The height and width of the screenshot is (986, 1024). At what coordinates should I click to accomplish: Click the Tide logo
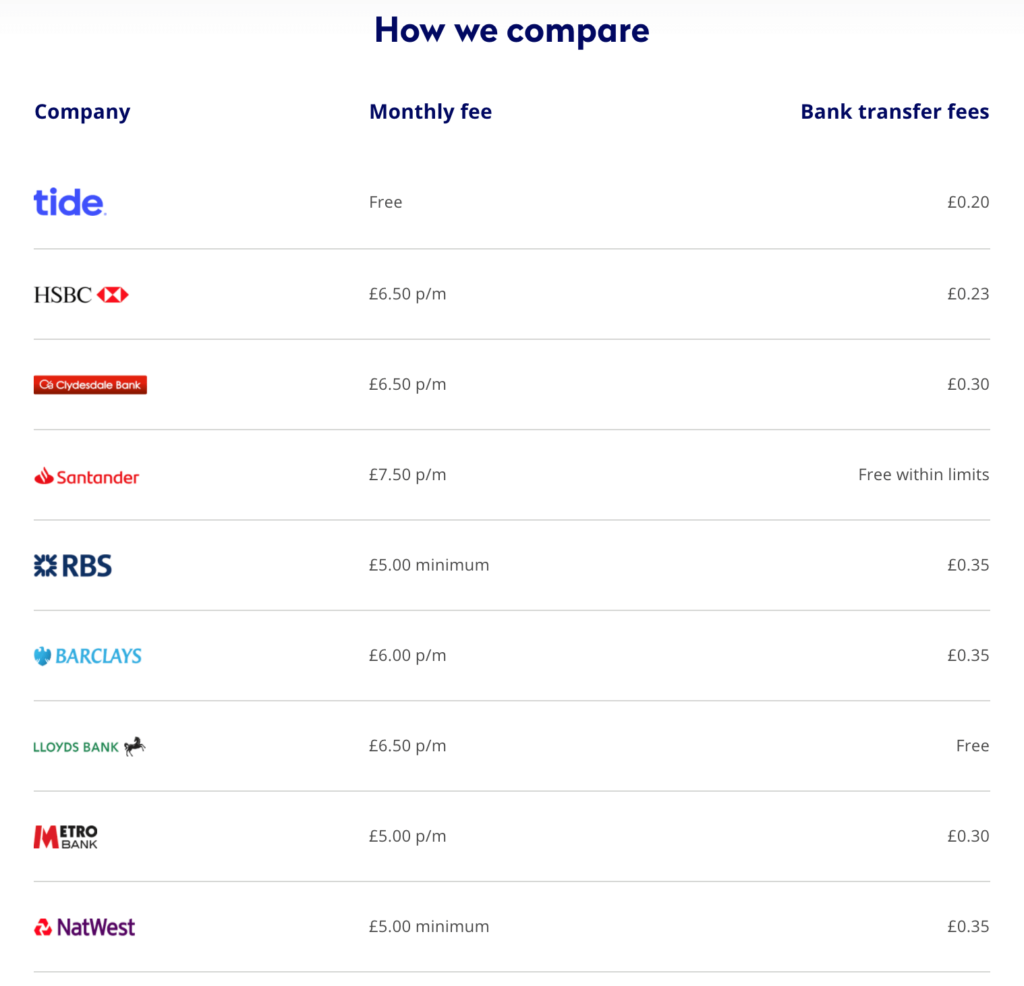coord(70,202)
